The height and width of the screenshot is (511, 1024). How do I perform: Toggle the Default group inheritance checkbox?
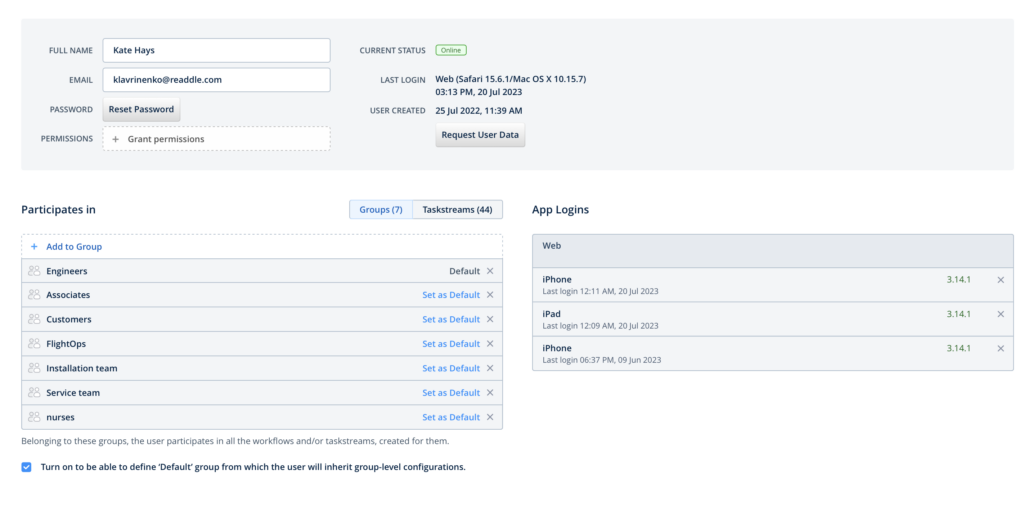(26, 467)
